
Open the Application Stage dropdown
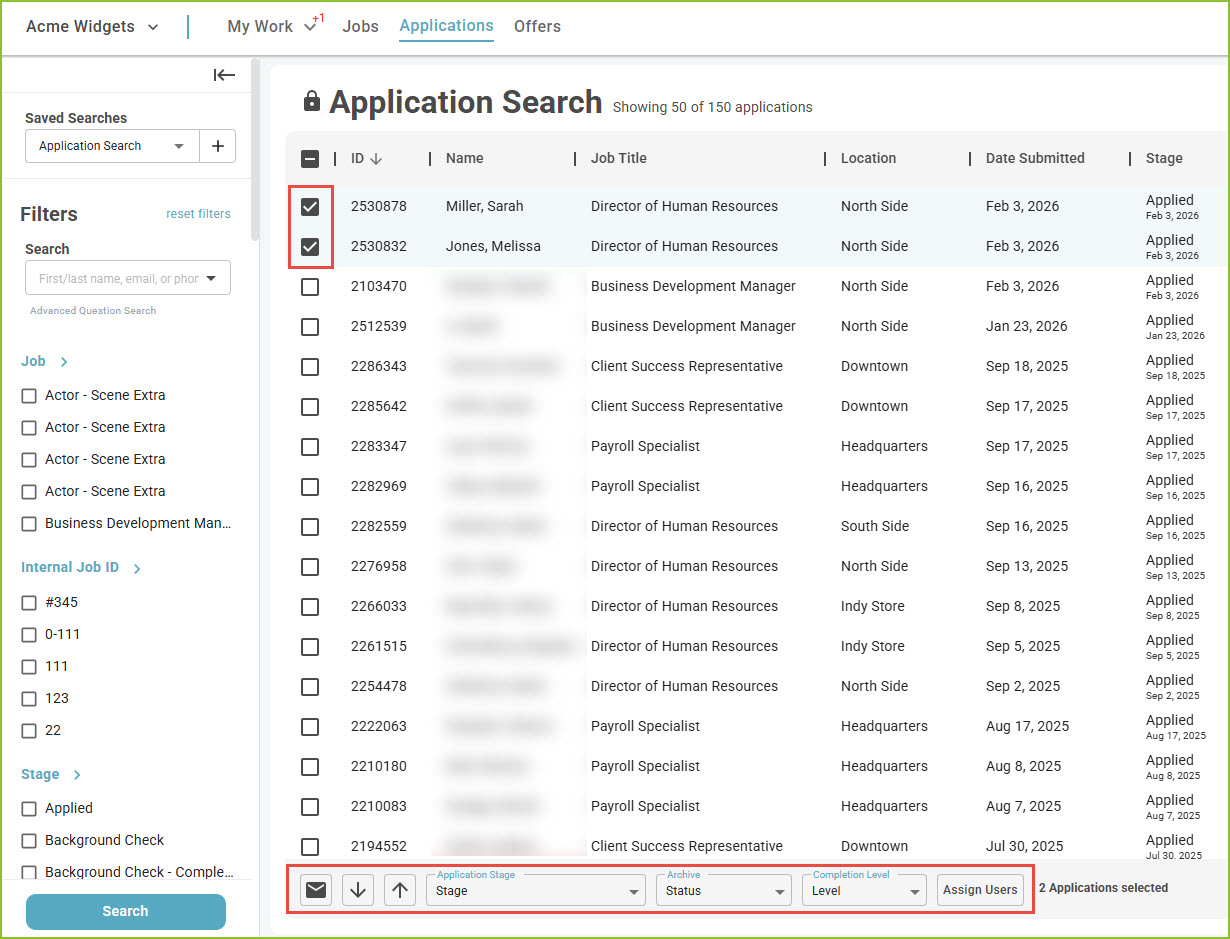[537, 890]
